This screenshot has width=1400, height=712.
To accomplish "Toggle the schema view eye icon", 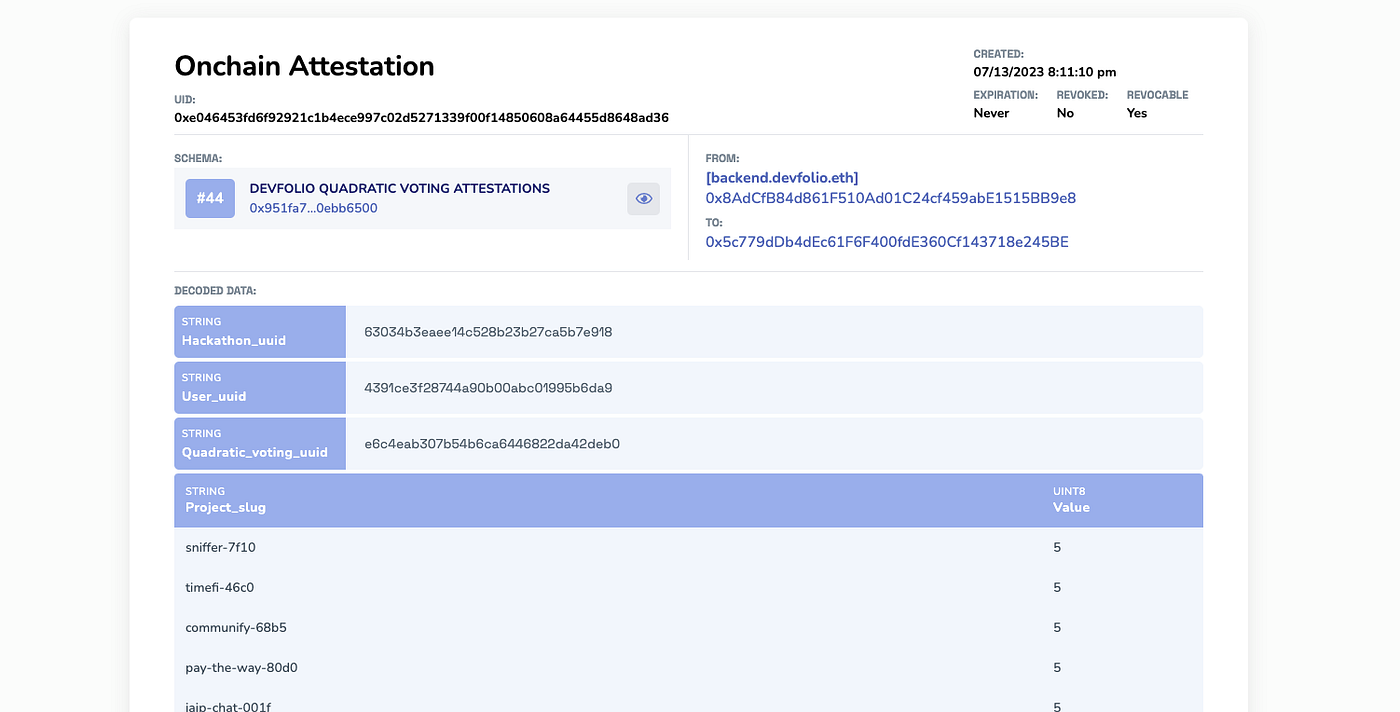I will click(643, 198).
